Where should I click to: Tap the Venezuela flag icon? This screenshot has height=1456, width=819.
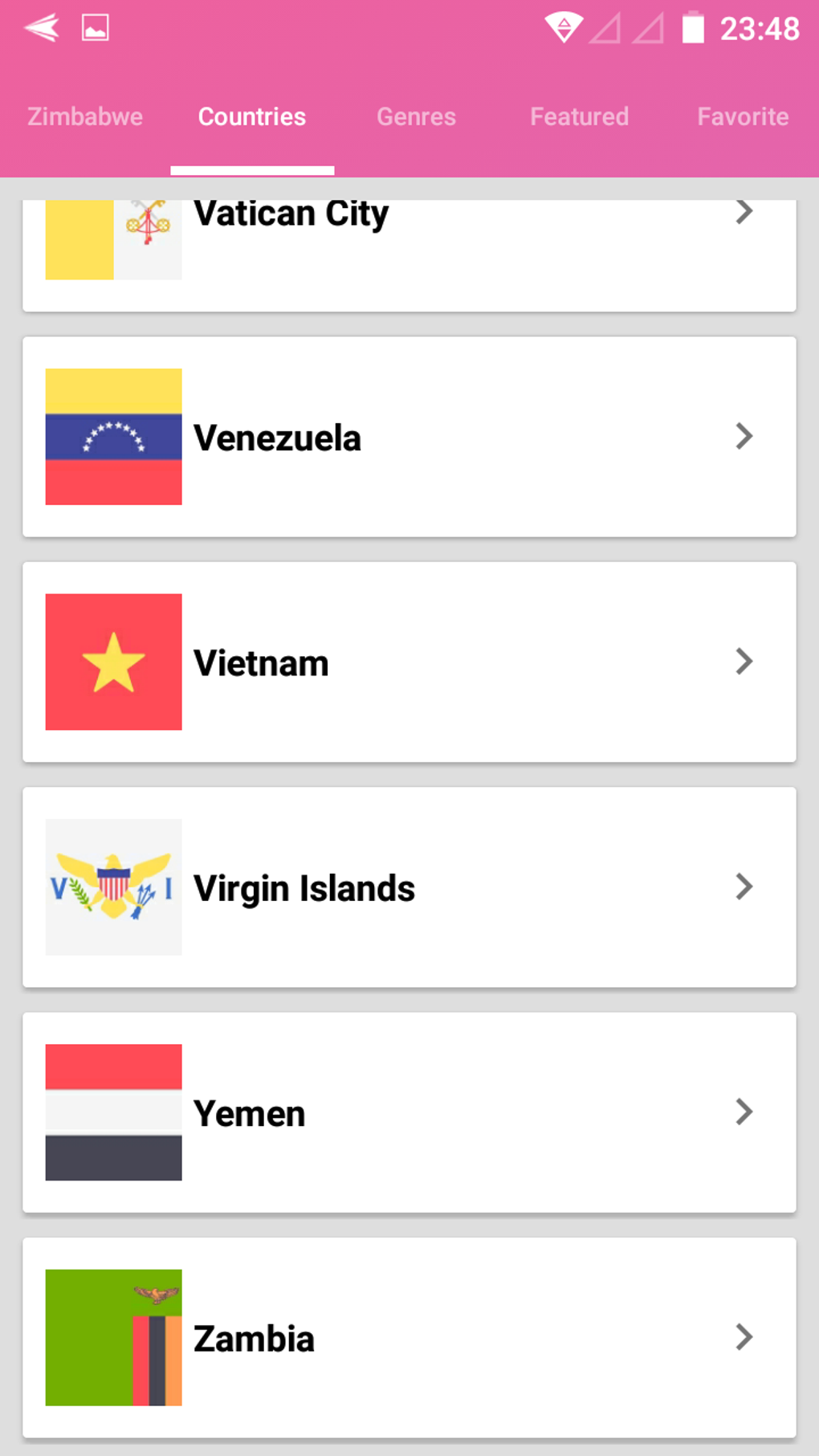click(113, 437)
